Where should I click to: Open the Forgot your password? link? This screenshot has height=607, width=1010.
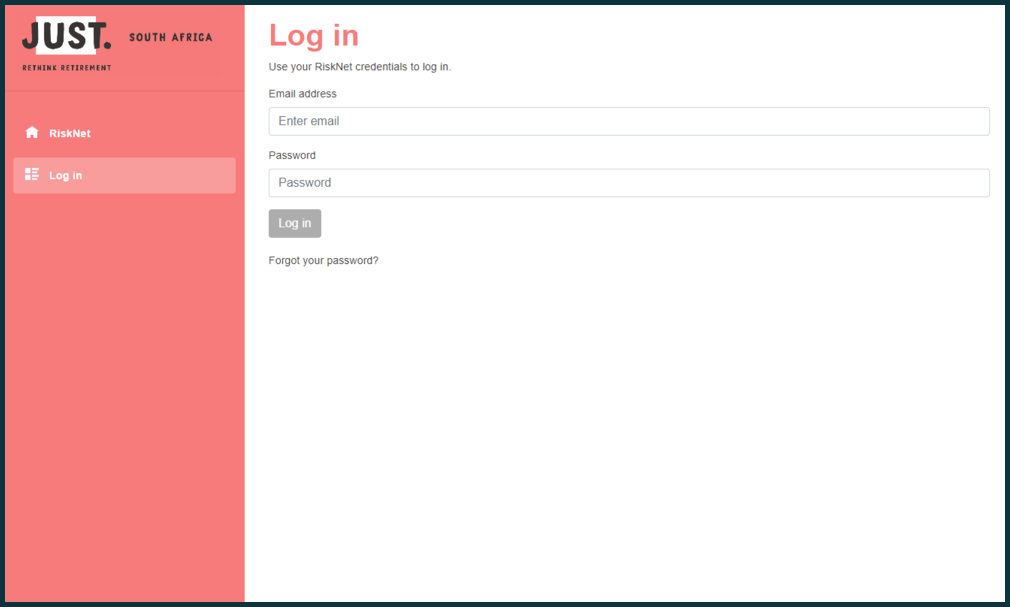pos(323,260)
